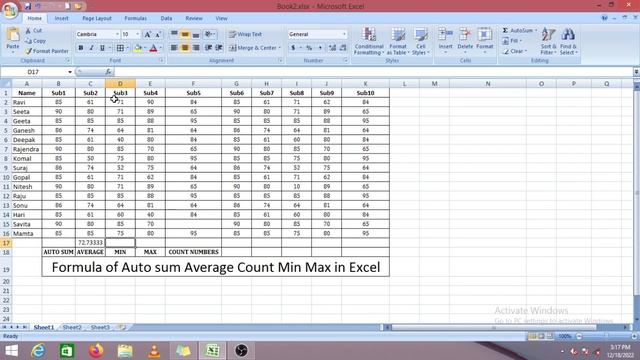Click Insert cells button
This screenshot has width=640, height=360.
tap(446, 40)
